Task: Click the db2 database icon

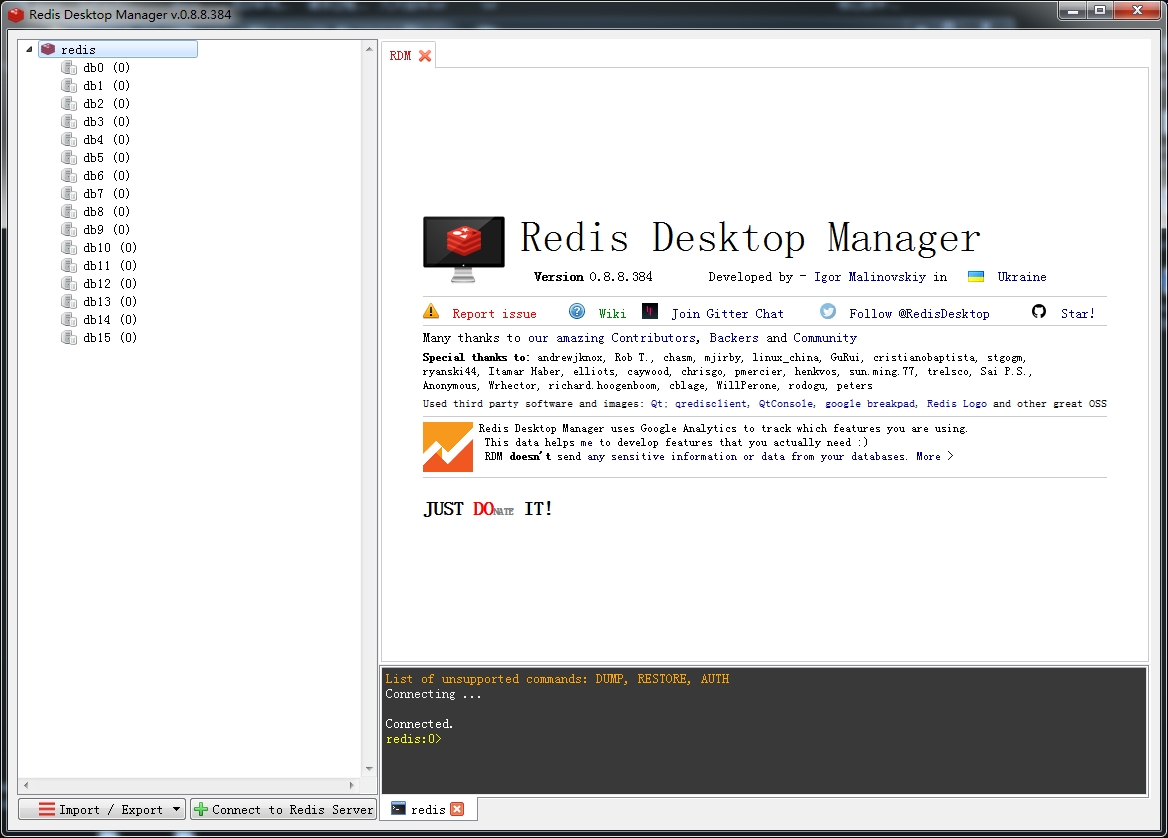Action: (x=69, y=104)
